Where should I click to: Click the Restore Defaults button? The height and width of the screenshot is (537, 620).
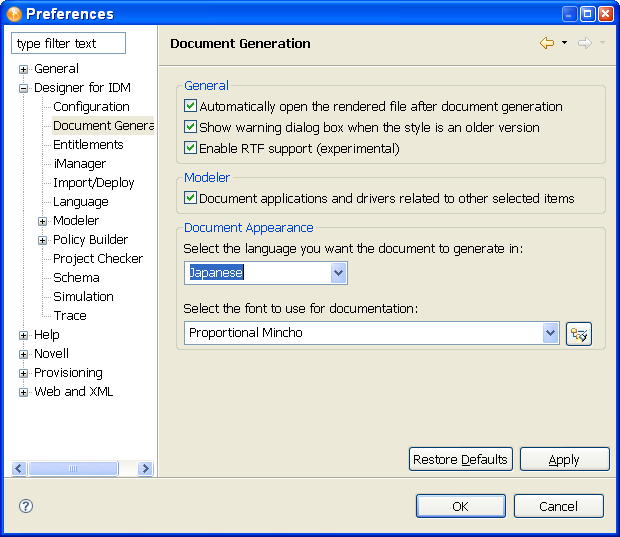click(460, 459)
